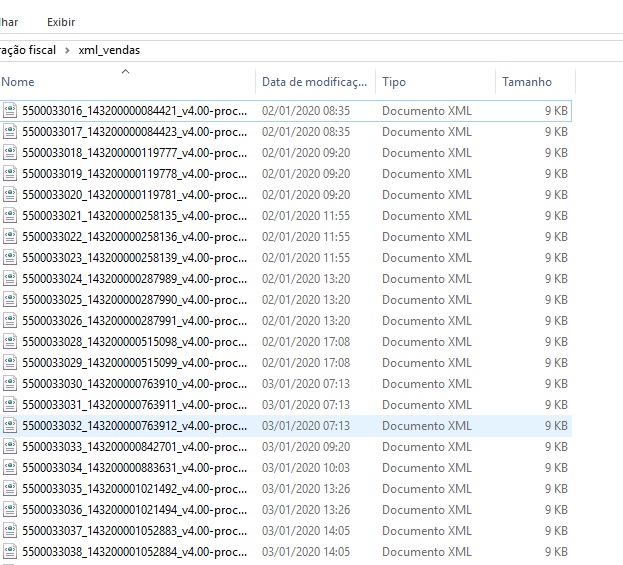The width and height of the screenshot is (623, 565).
Task: Select file name 5500033023_143200000258139_v4.00-proc...
Action: pyautogui.click(x=134, y=258)
